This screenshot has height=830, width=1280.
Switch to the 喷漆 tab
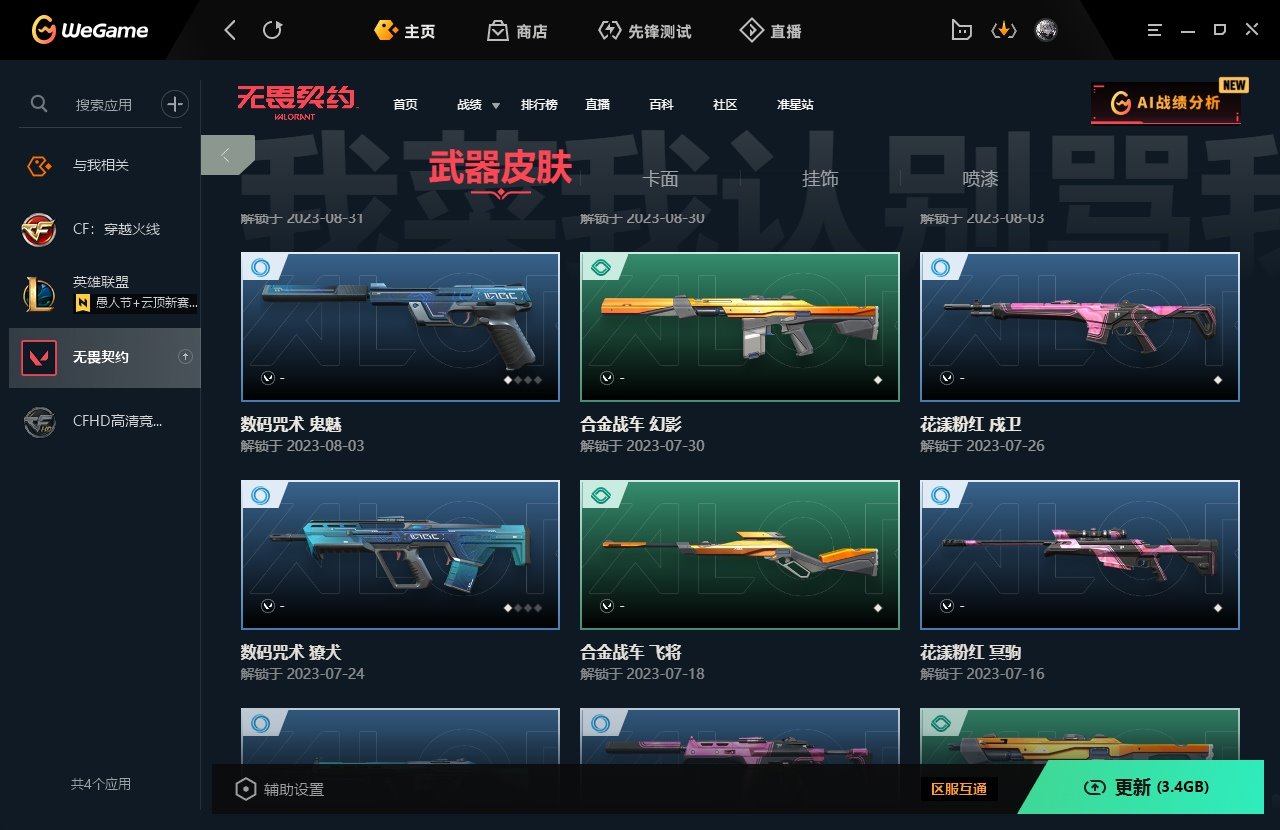tap(980, 179)
